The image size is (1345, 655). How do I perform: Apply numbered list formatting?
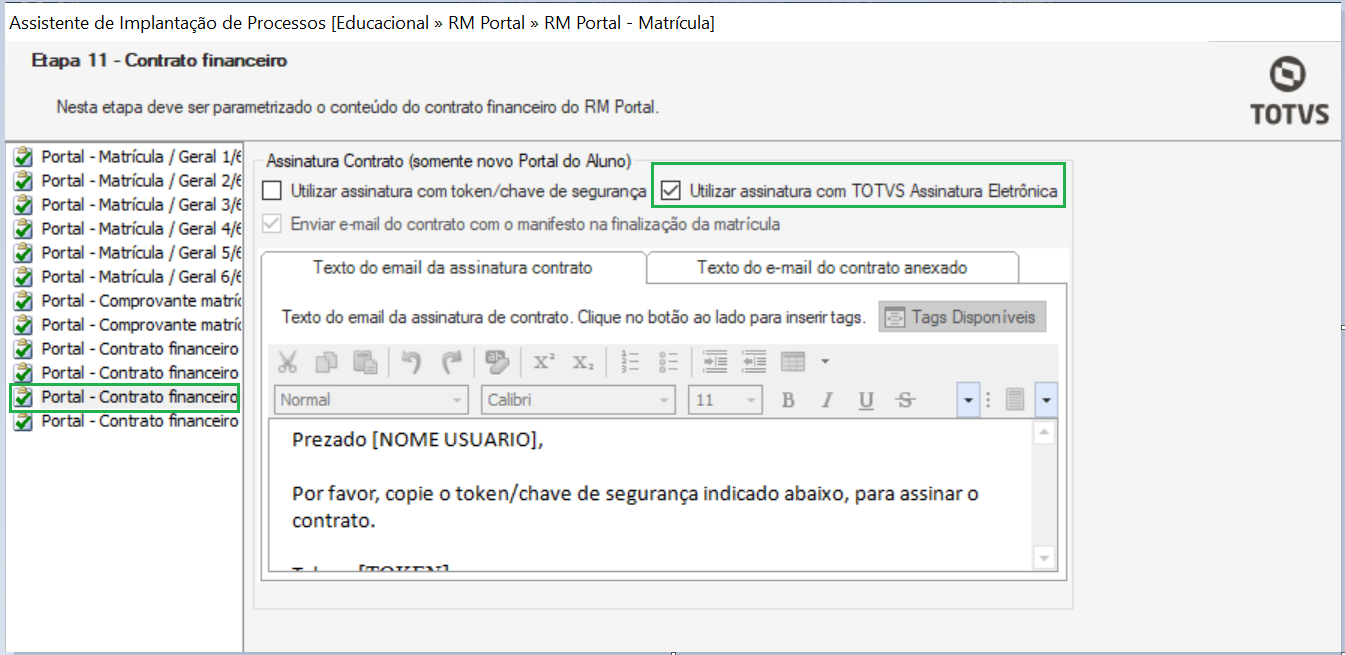[x=631, y=361]
